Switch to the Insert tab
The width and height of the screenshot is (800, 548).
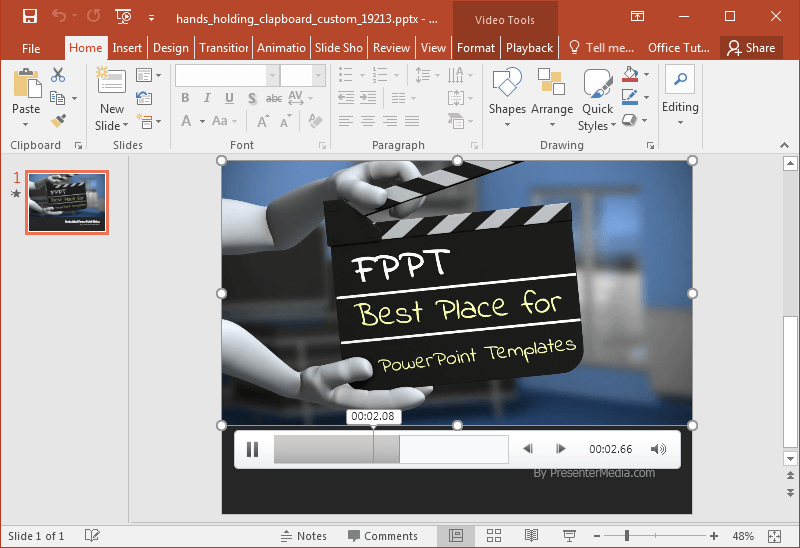tap(127, 47)
